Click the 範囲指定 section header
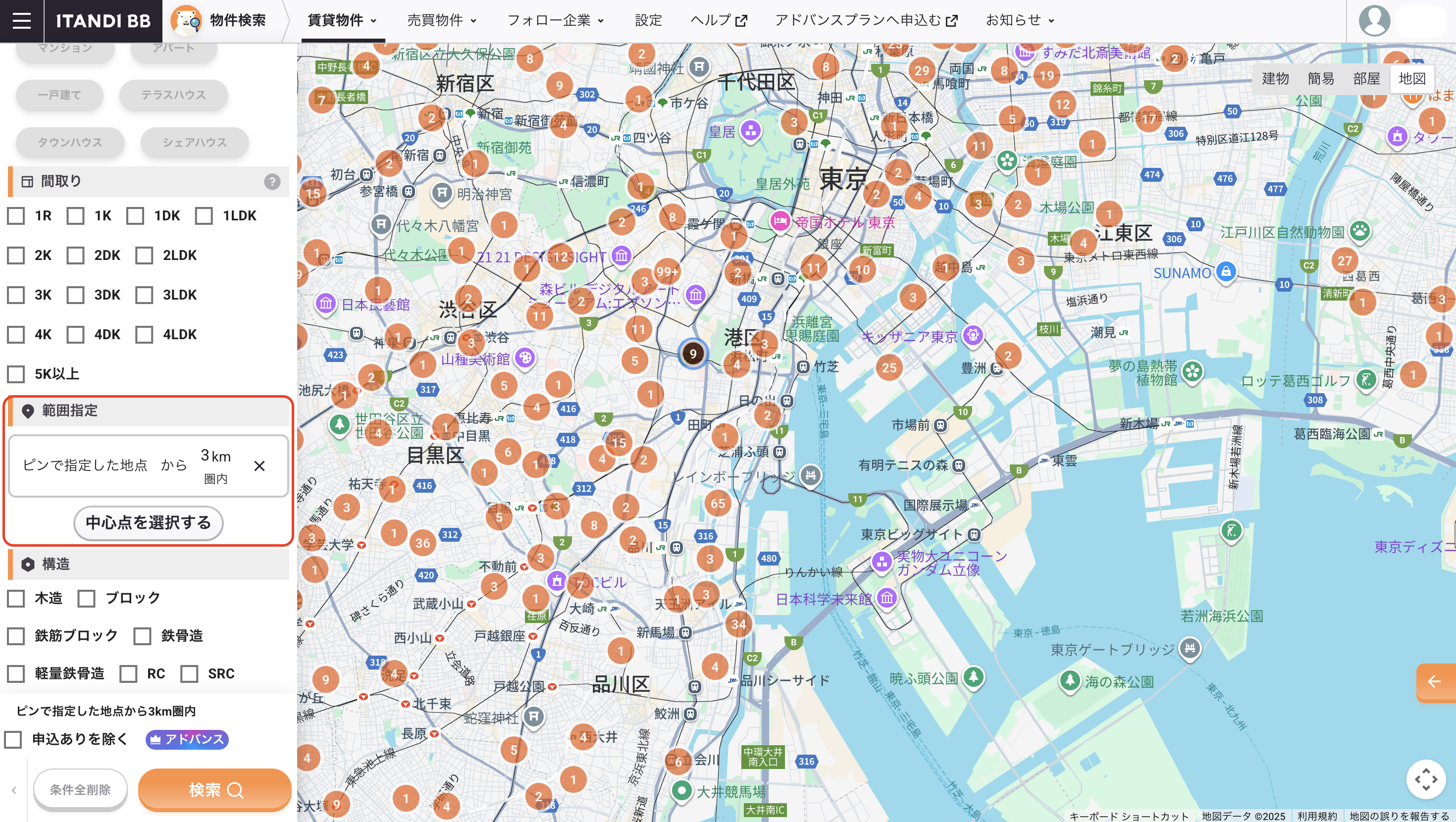 (149, 411)
